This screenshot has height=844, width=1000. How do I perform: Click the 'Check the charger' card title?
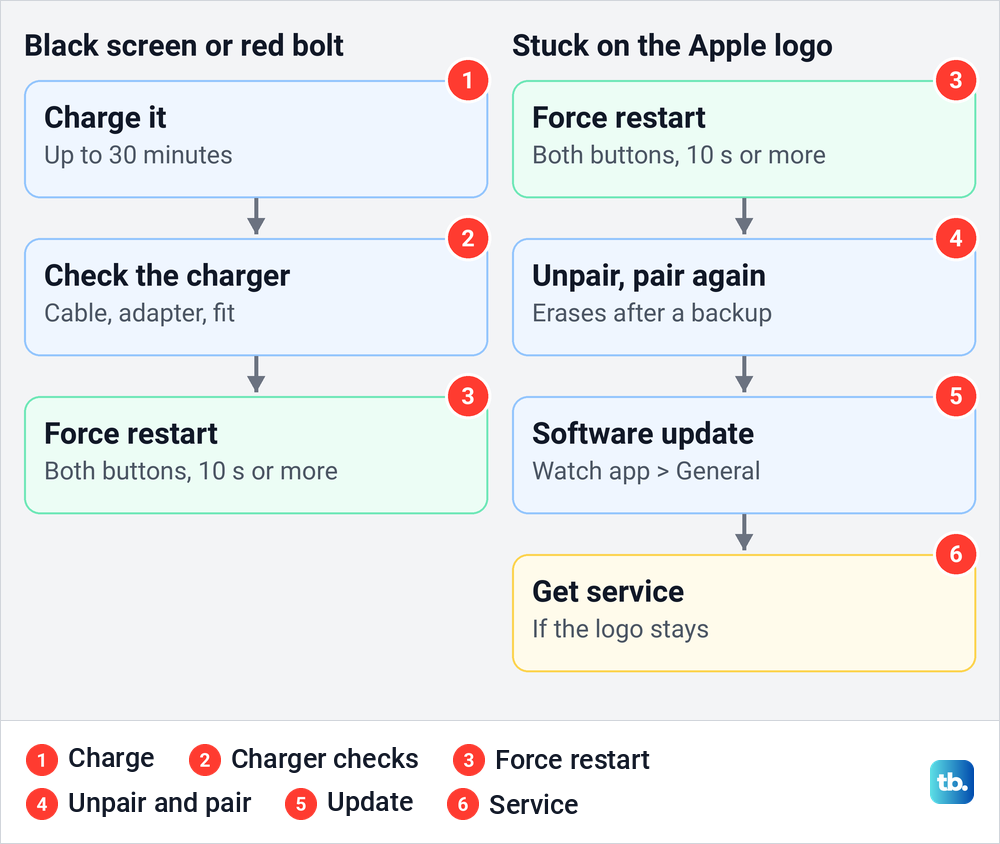coord(167,276)
